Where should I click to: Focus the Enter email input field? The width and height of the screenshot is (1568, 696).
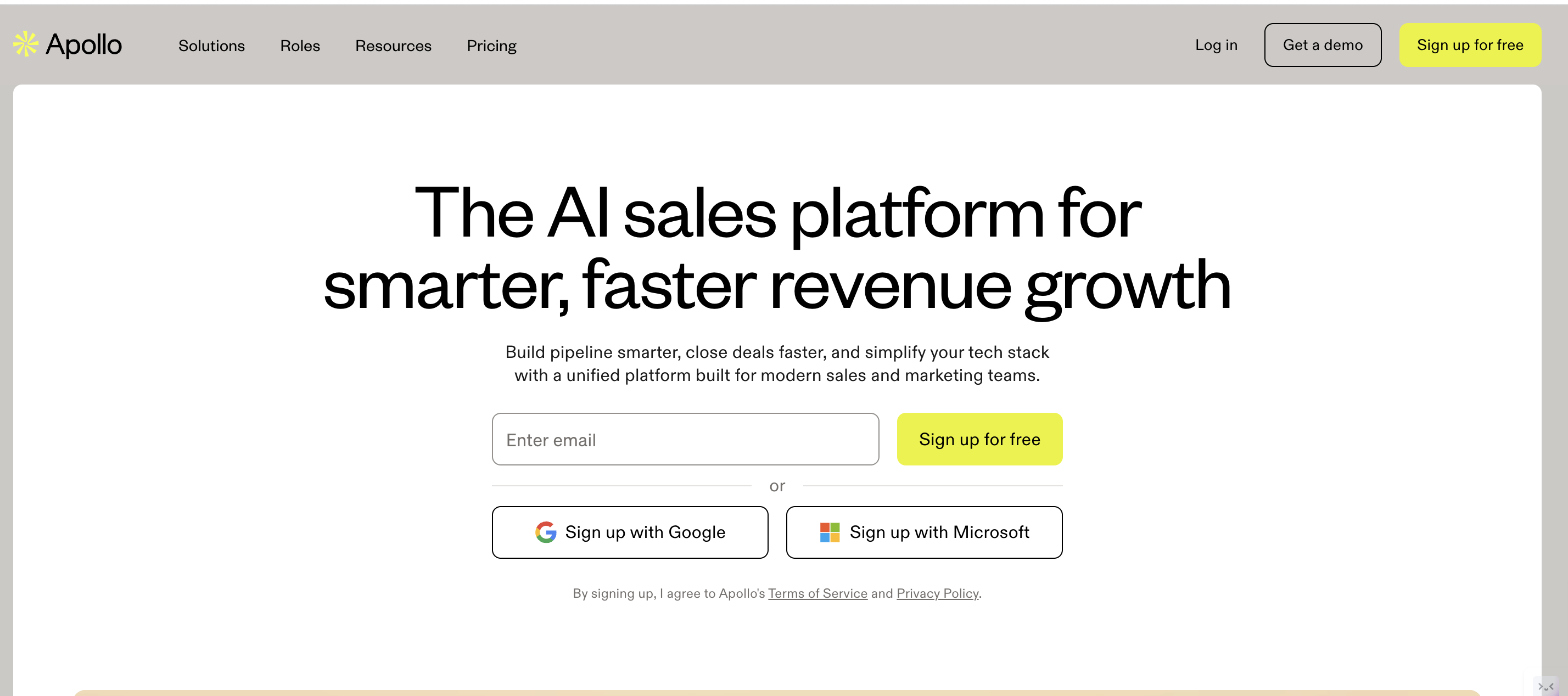[685, 439]
